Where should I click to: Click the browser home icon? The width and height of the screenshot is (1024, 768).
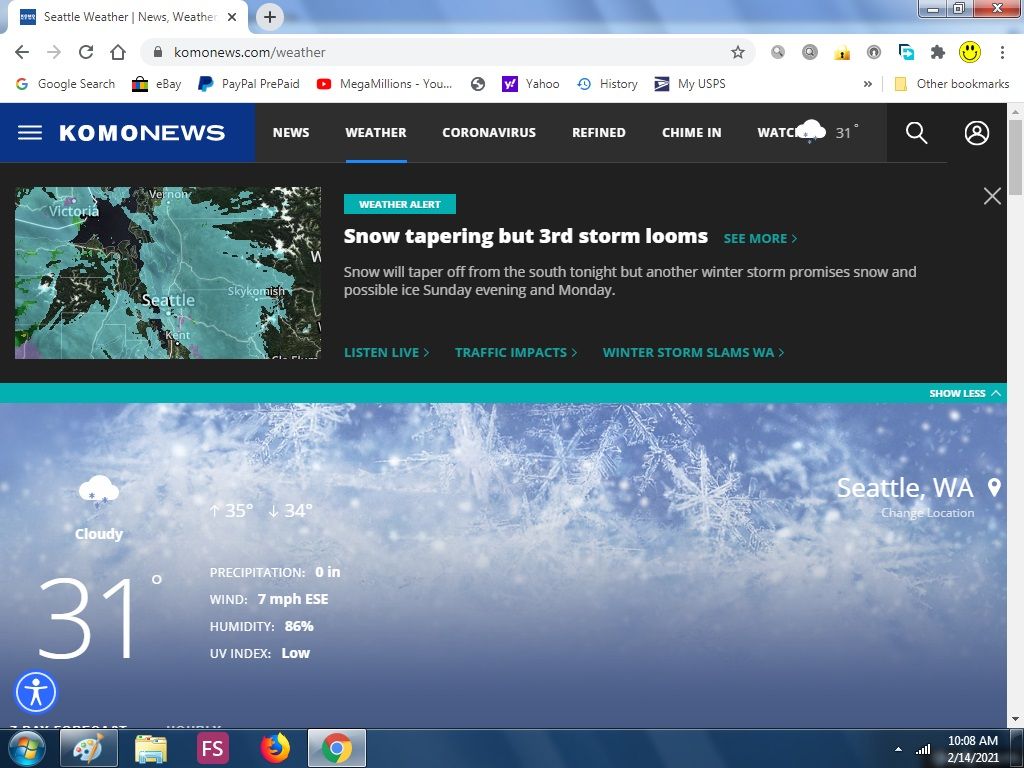(118, 52)
